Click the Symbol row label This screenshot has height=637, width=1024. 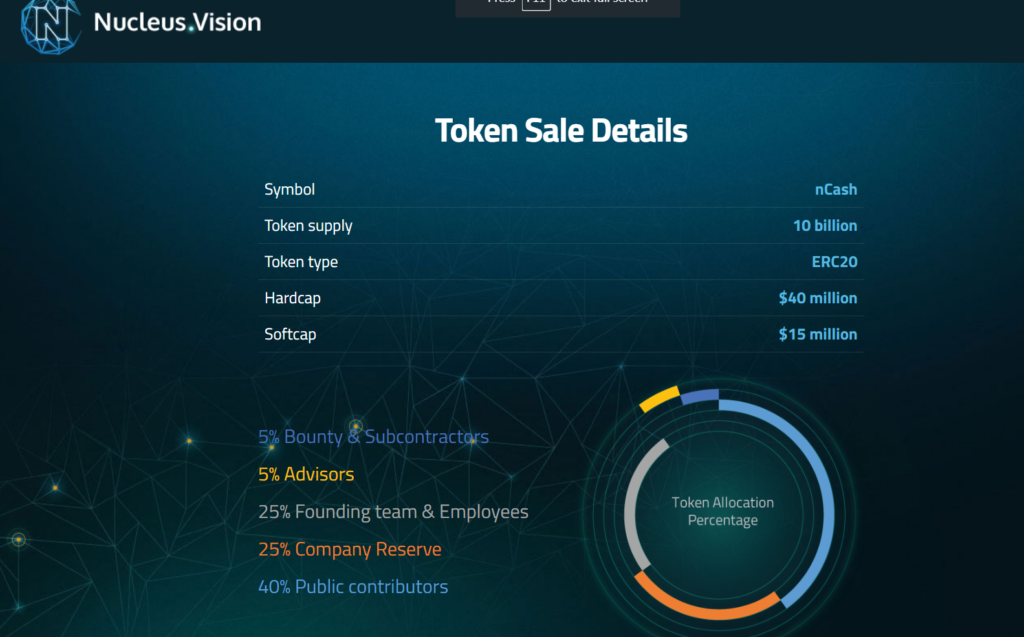289,189
